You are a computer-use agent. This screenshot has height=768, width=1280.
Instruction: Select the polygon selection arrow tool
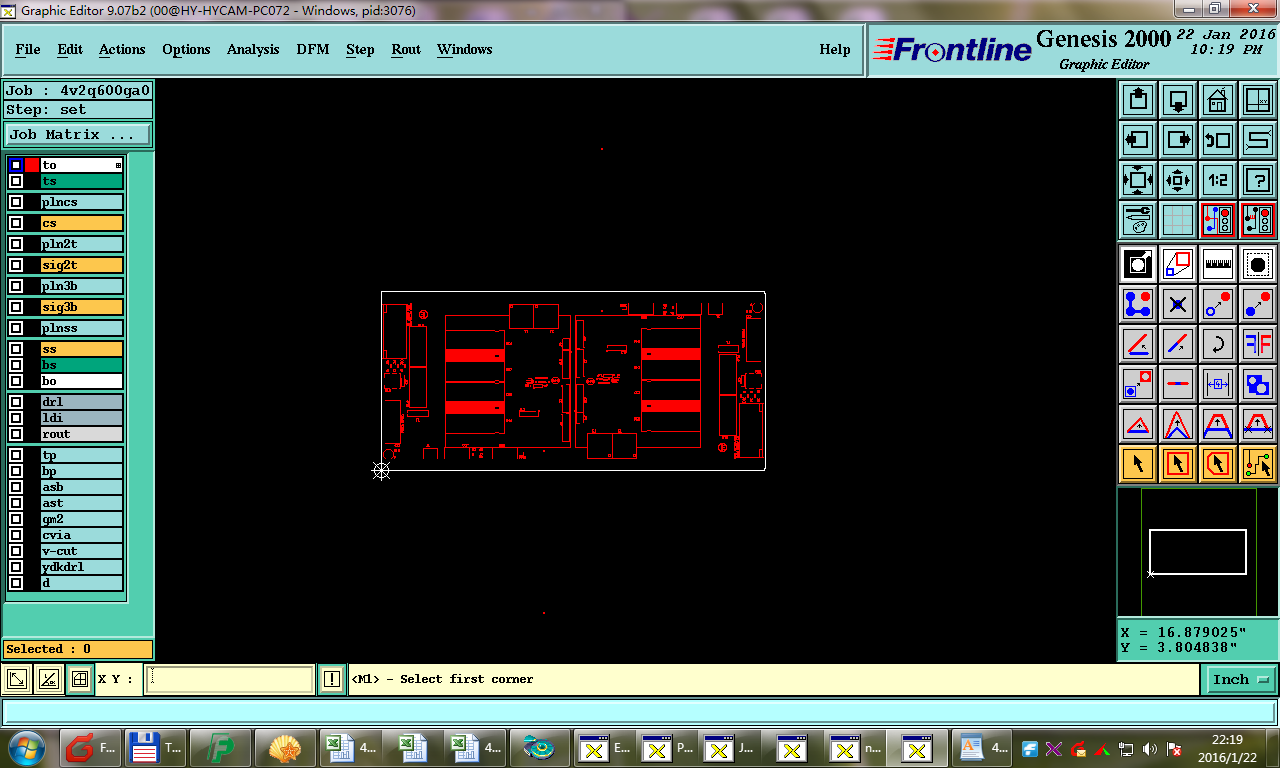click(1218, 464)
